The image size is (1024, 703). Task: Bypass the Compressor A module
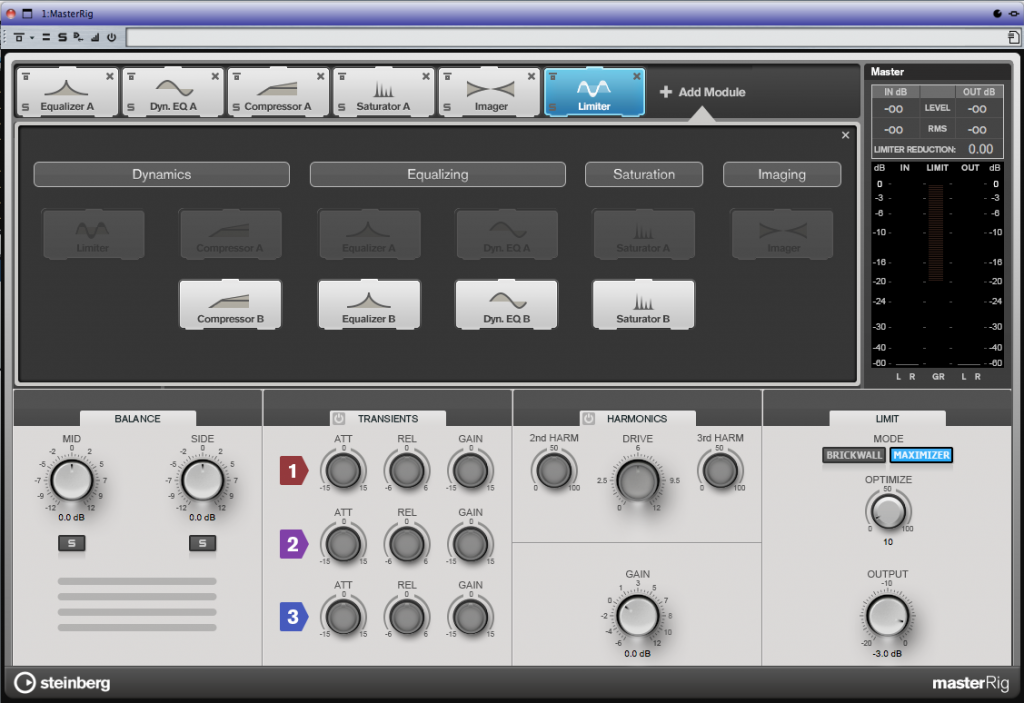click(237, 76)
